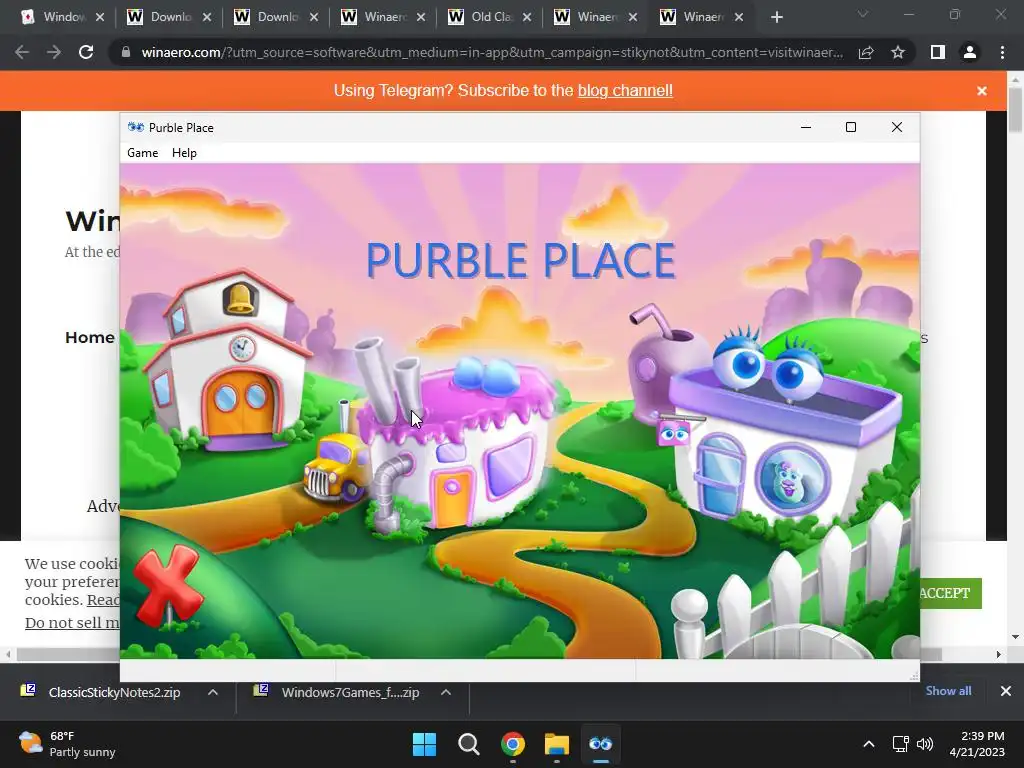The image size is (1024, 768).
Task: Click the Do not sell link
Action: [x=72, y=623]
